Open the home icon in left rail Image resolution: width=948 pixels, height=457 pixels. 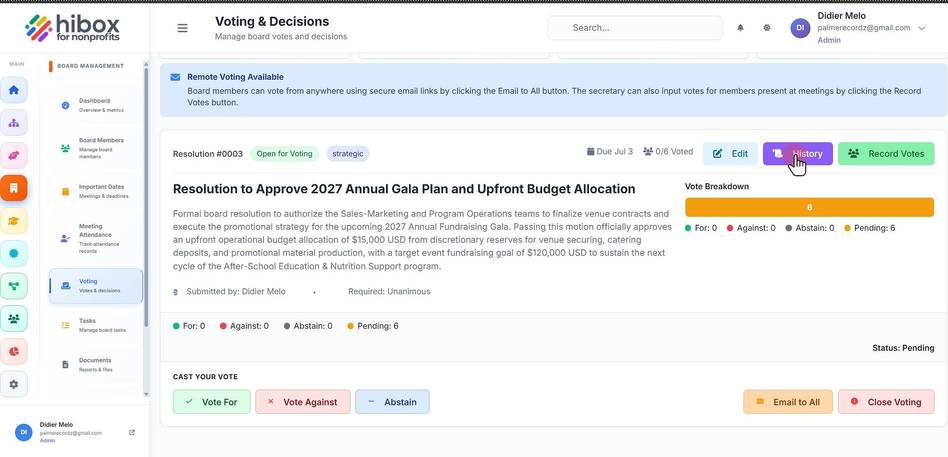[14, 90]
